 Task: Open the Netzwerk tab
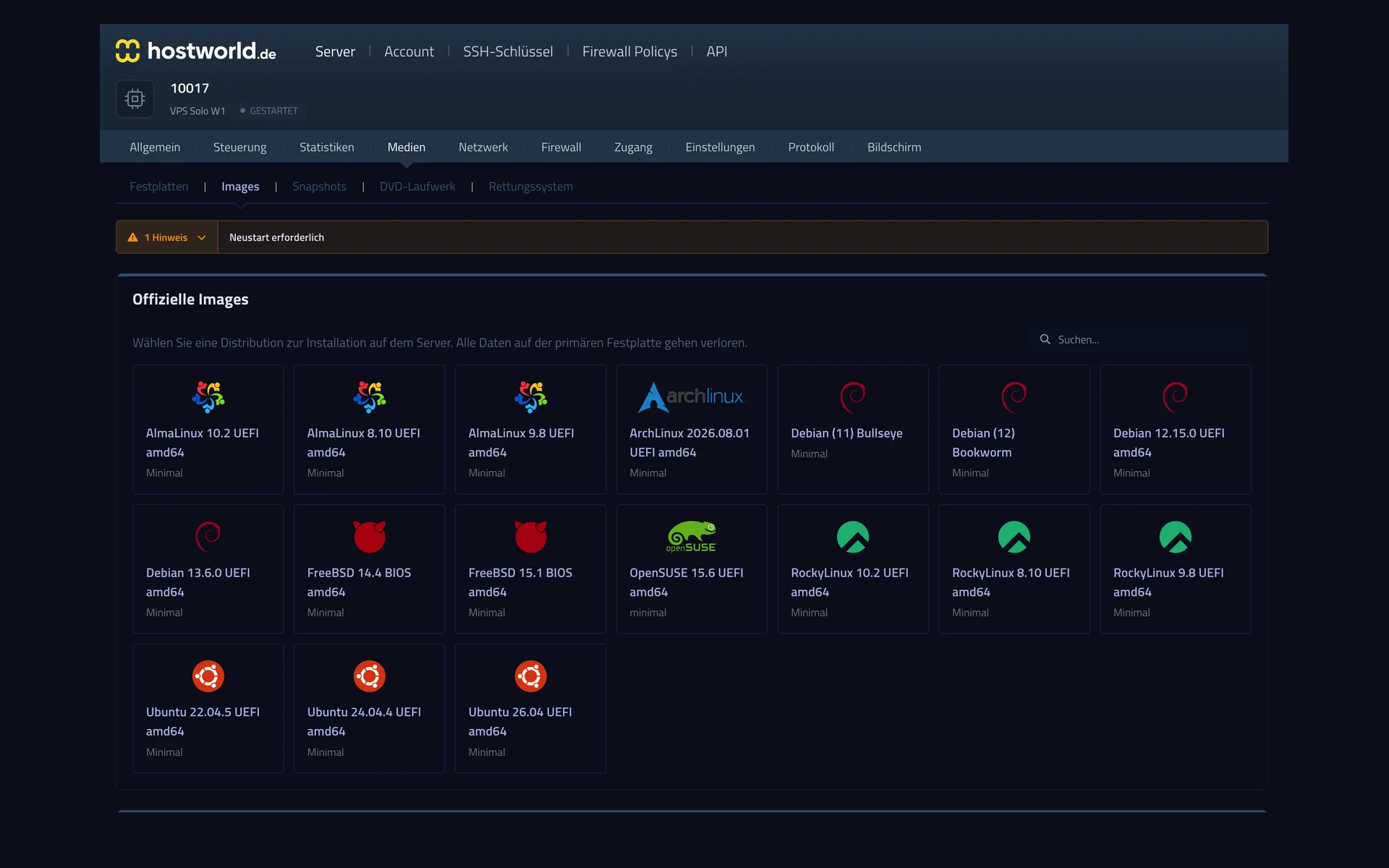(x=483, y=147)
